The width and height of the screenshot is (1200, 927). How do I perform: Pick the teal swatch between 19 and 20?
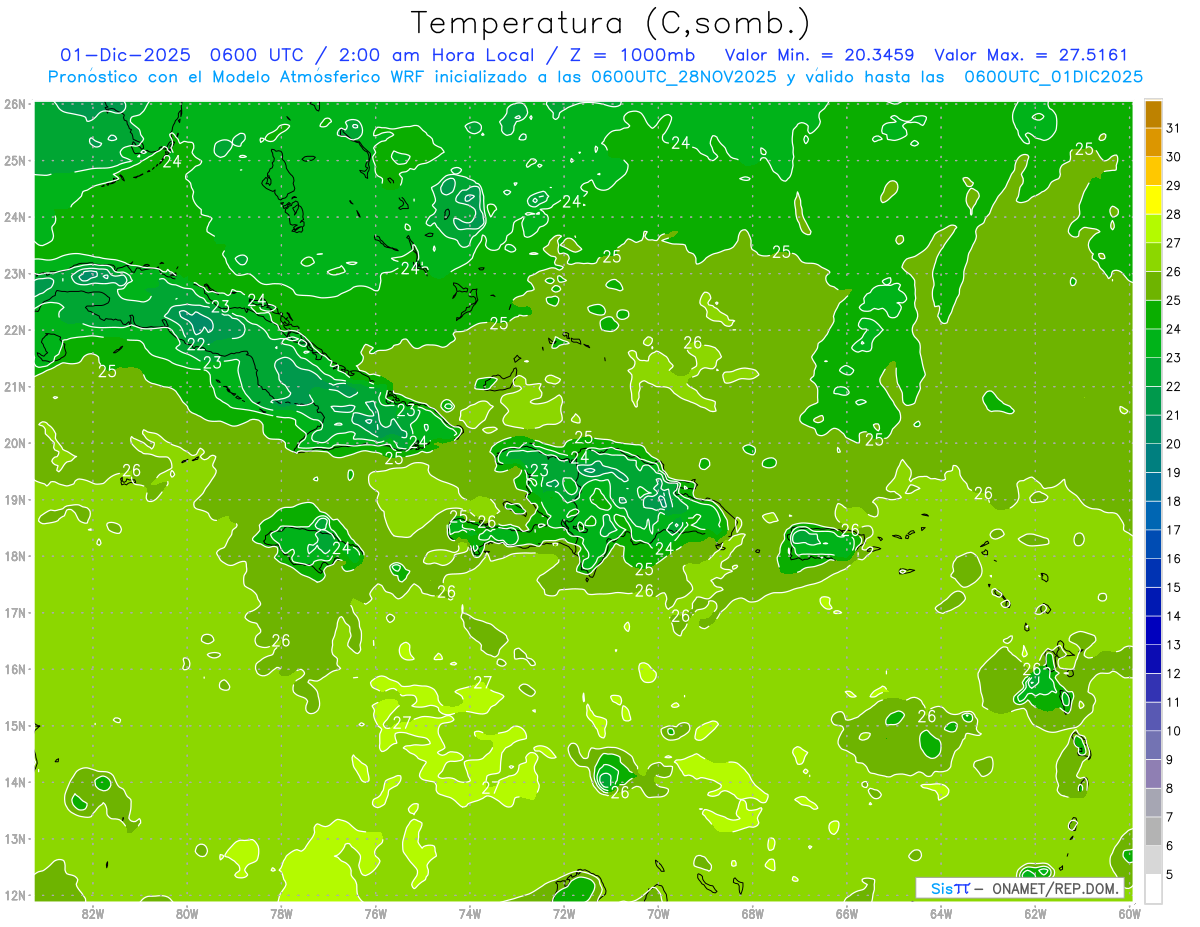1153,459
